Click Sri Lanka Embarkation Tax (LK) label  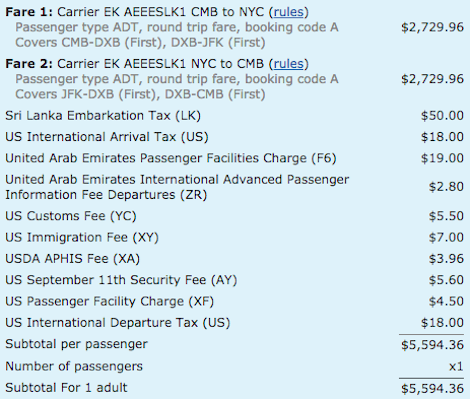pos(103,116)
